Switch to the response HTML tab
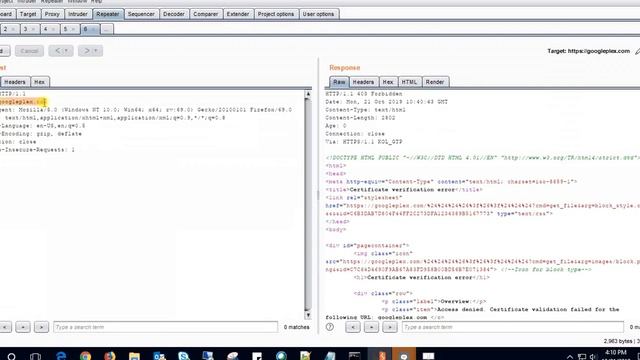Image resolution: width=640 pixels, height=360 pixels. pyautogui.click(x=409, y=82)
